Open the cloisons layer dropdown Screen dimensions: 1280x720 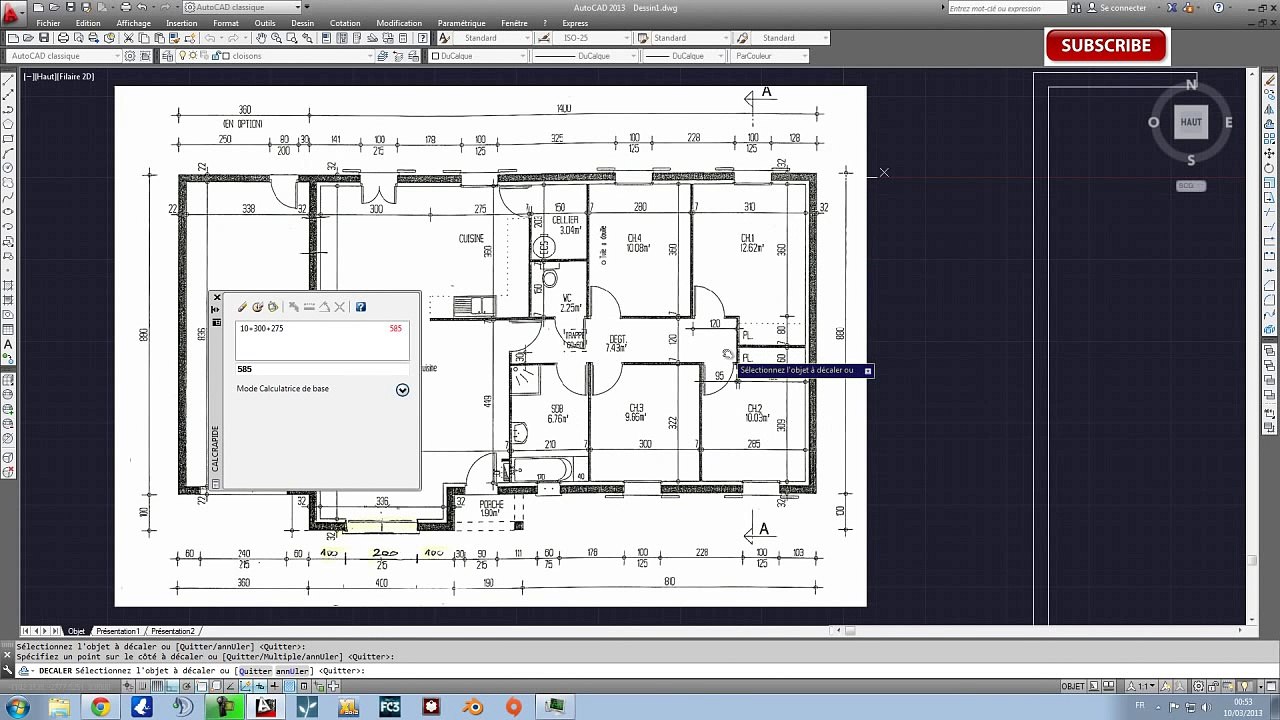tap(280, 56)
